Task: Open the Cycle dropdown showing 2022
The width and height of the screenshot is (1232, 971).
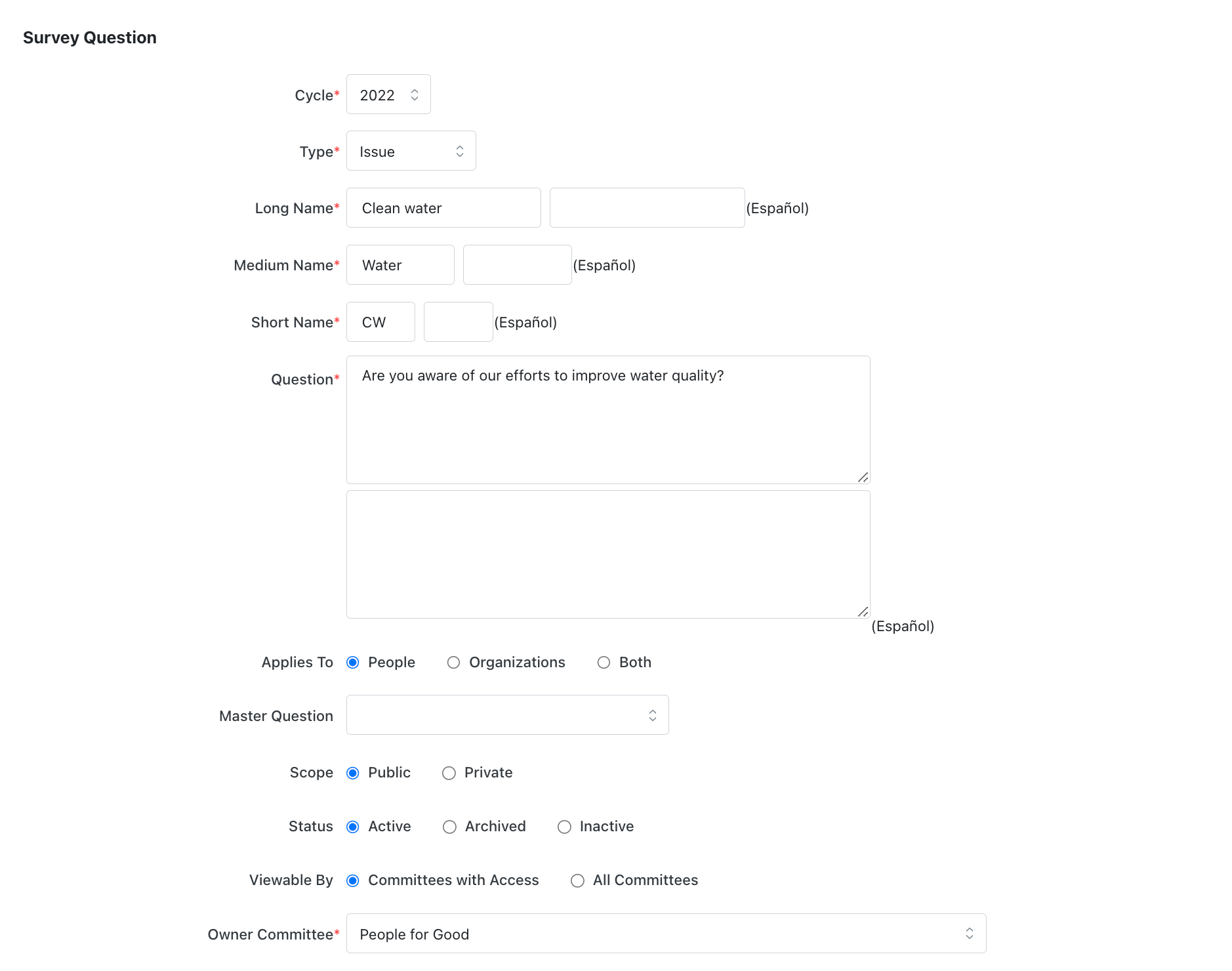Action: (x=388, y=94)
